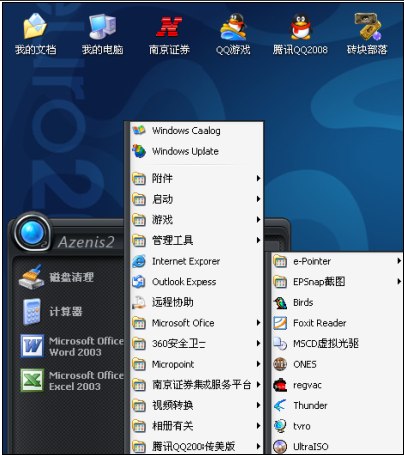Expand the Micropoint submenu arrow

[258, 364]
